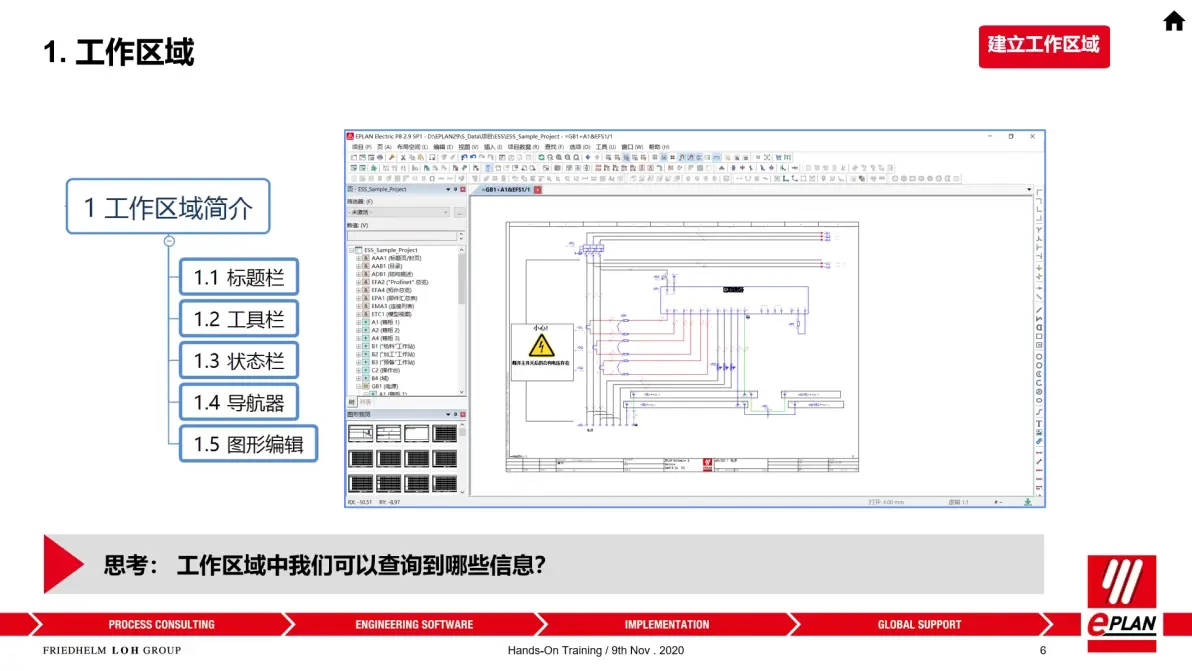Image resolution: width=1192 pixels, height=671 pixels.
Task: Select the text T tool on right toolbar
Action: (1038, 422)
